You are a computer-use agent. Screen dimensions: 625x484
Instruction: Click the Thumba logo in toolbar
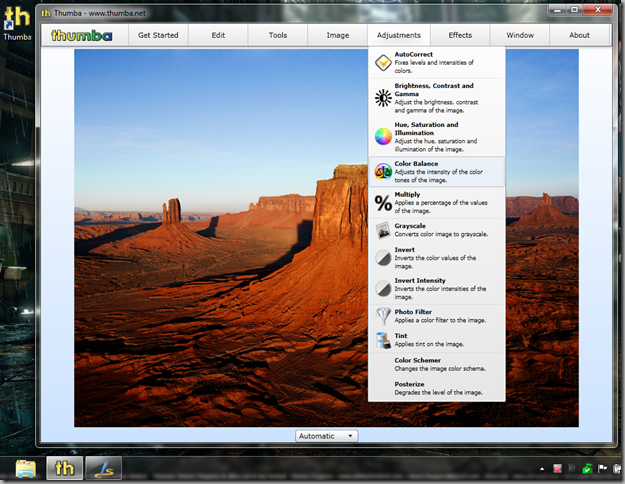tap(82, 35)
